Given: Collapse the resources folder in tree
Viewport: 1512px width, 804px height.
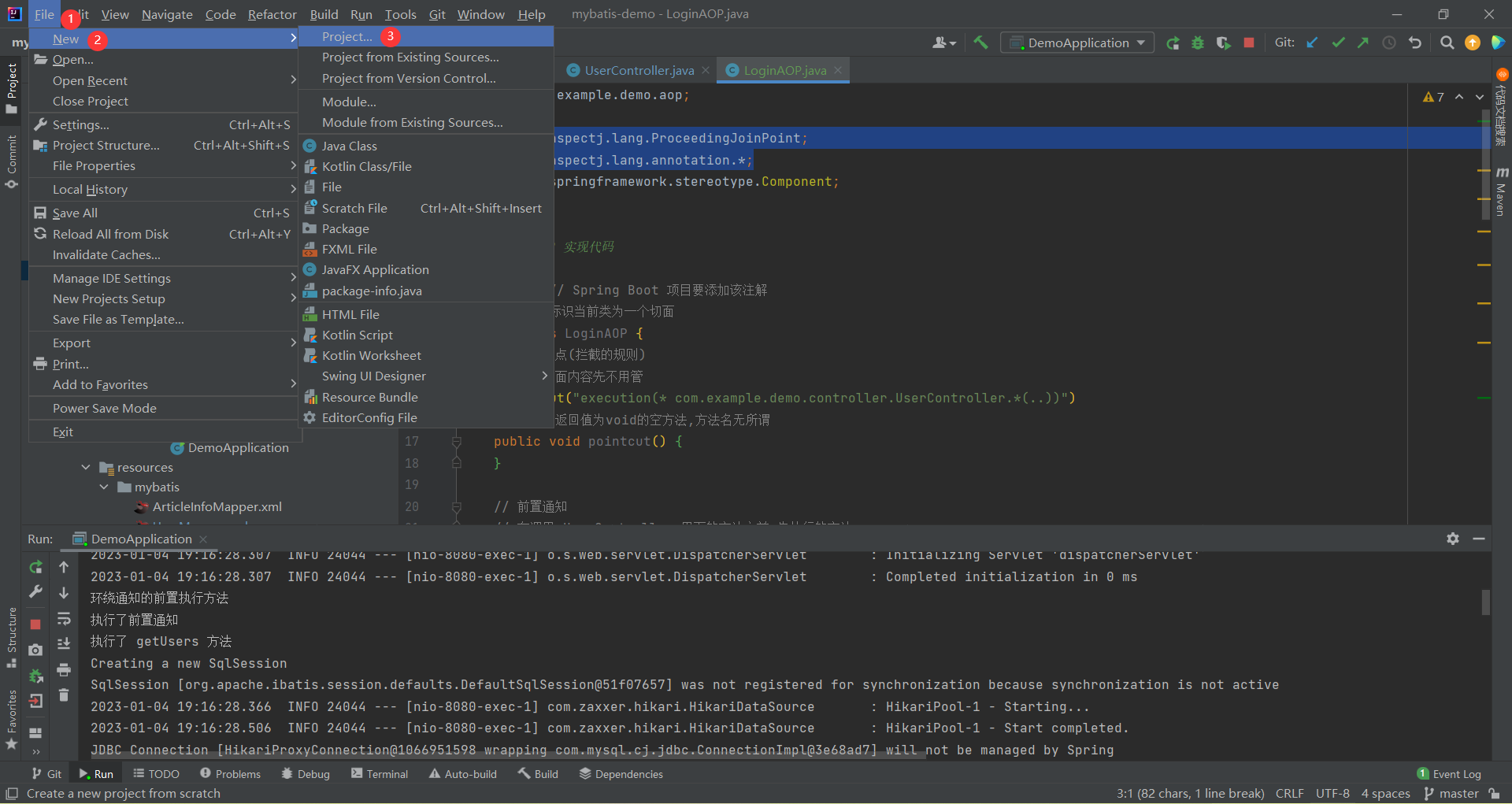Looking at the screenshot, I should tap(86, 467).
